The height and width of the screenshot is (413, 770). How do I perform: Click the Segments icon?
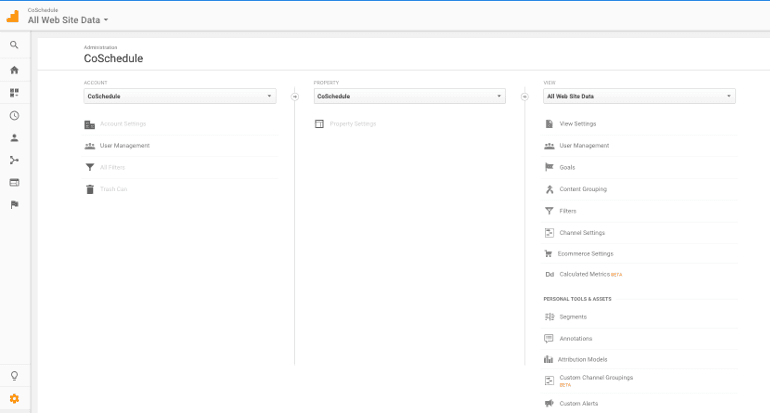point(549,317)
